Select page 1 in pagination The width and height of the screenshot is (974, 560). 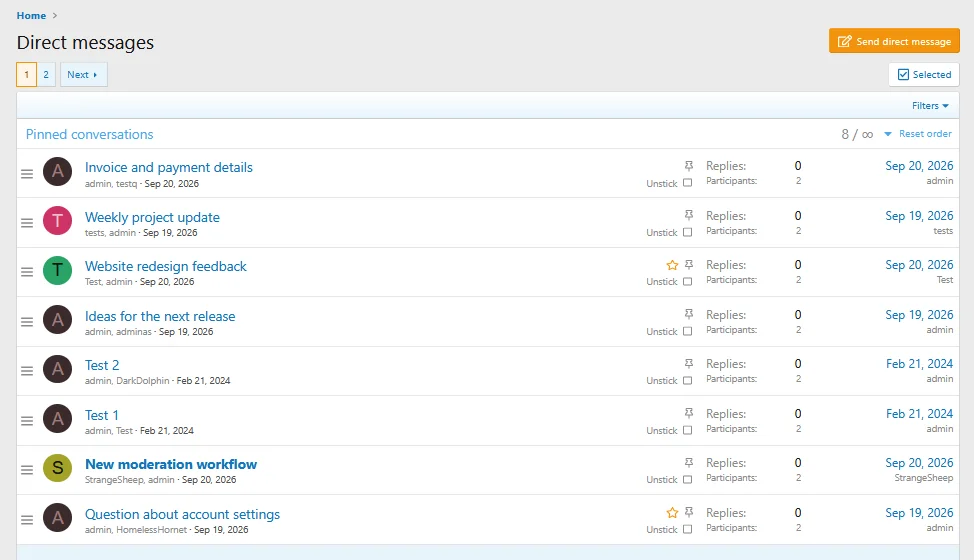point(26,75)
